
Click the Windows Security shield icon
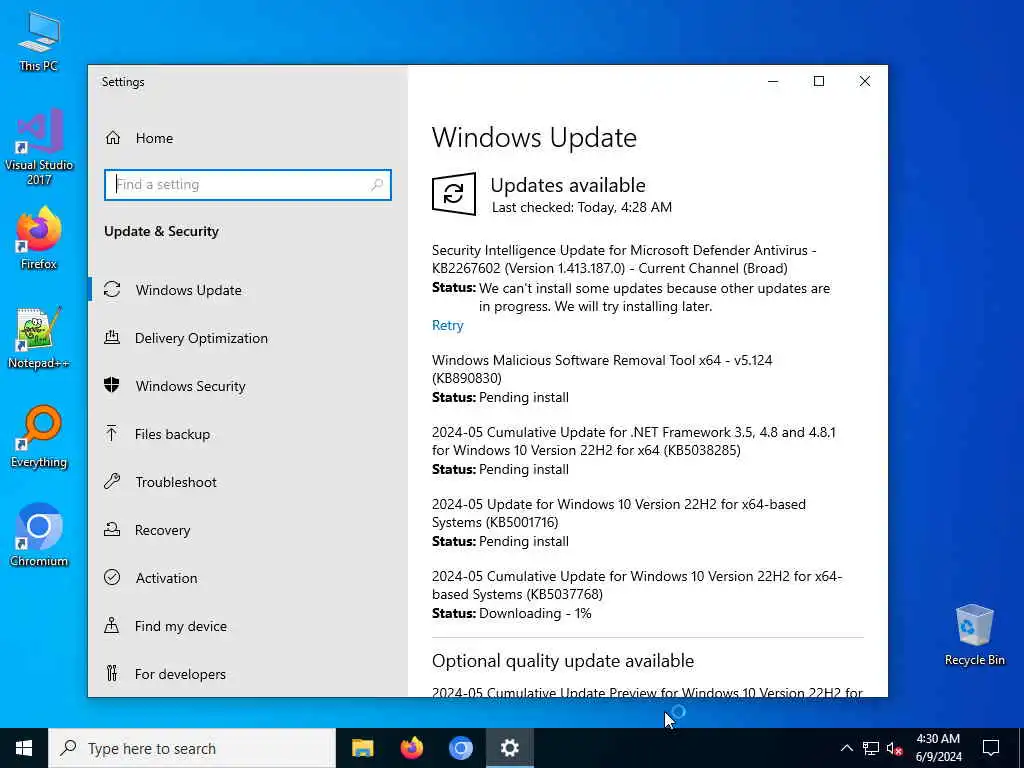(112, 385)
